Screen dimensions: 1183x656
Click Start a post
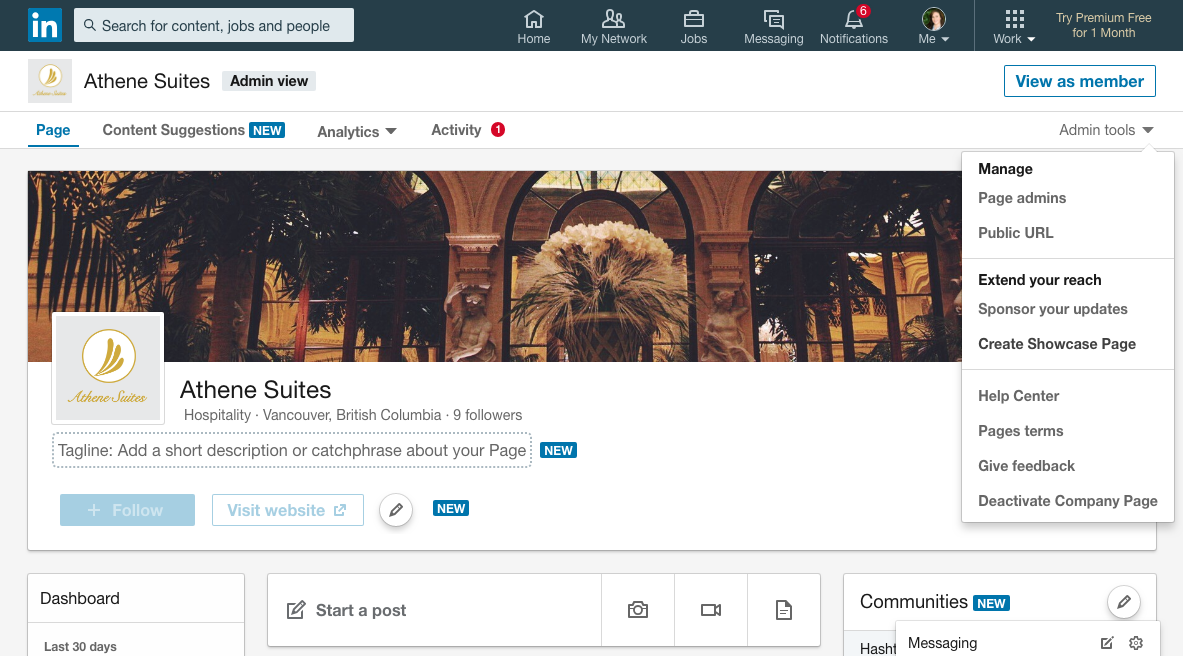435,610
